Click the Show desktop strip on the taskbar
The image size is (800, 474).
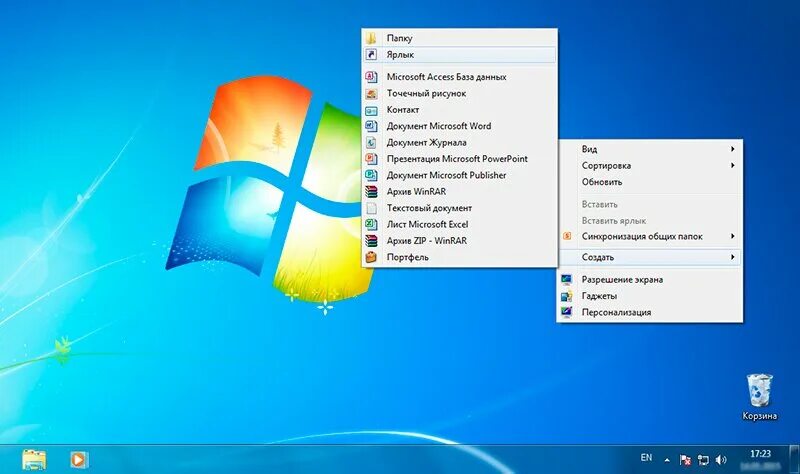794,459
